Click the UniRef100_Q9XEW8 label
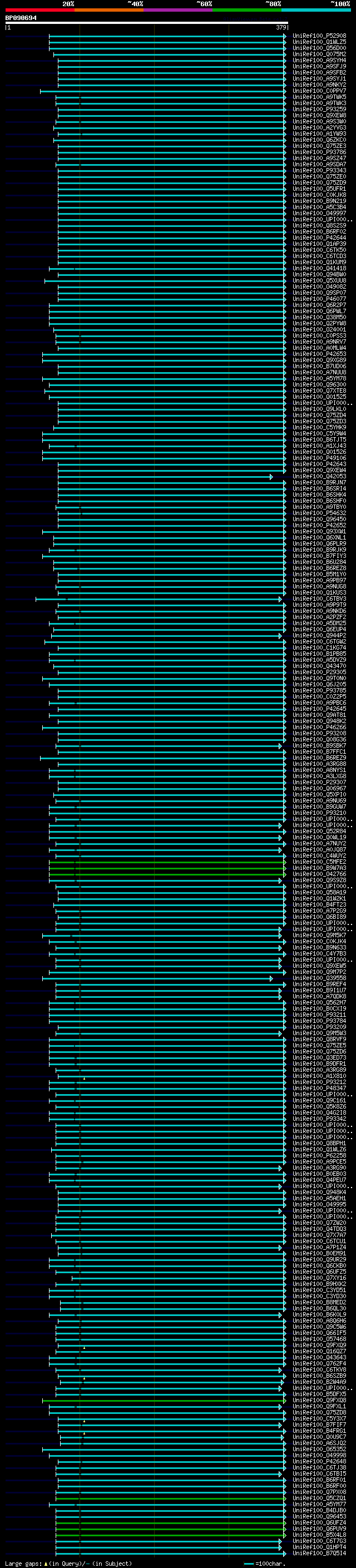Viewport: 356px width, 1568px height. [x=319, y=116]
